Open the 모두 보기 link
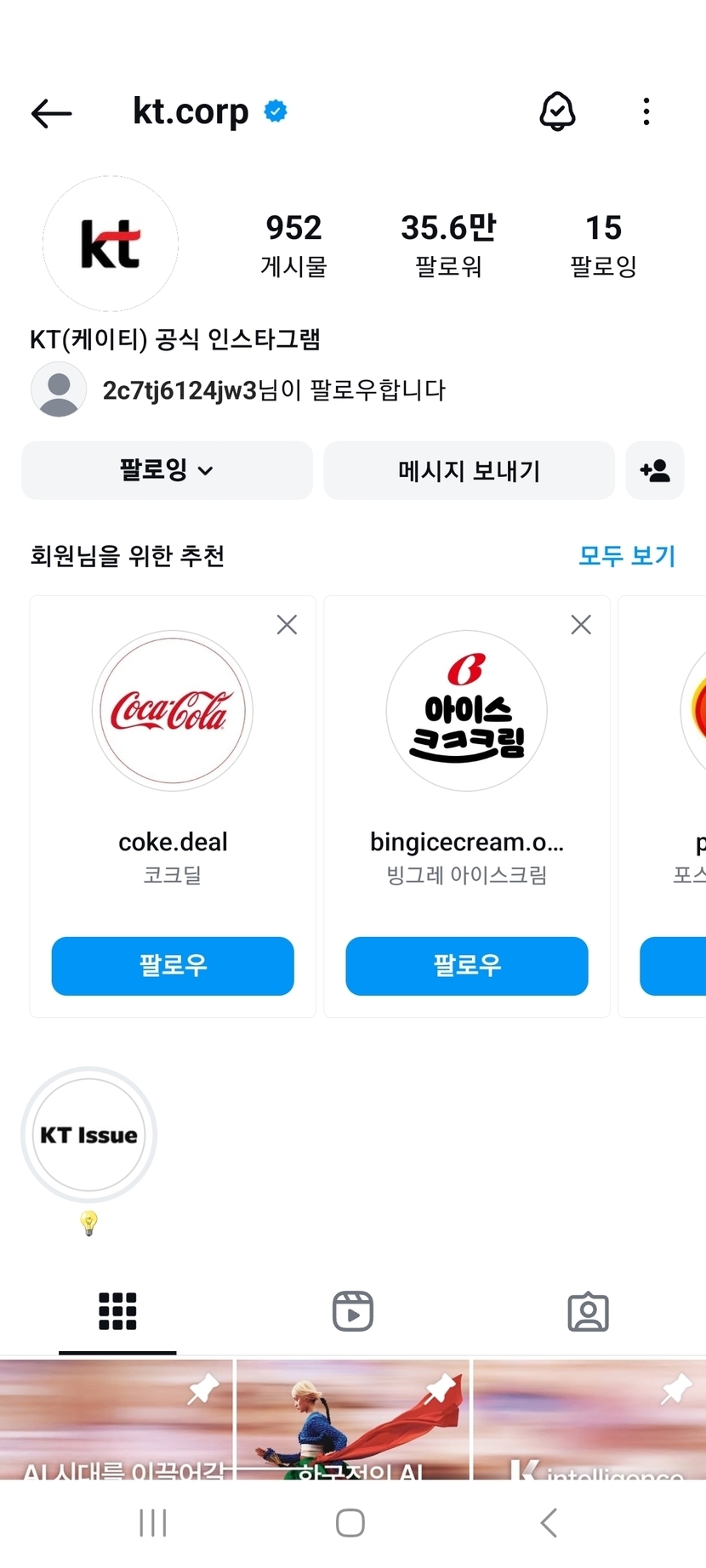The image size is (706, 1568). click(627, 556)
